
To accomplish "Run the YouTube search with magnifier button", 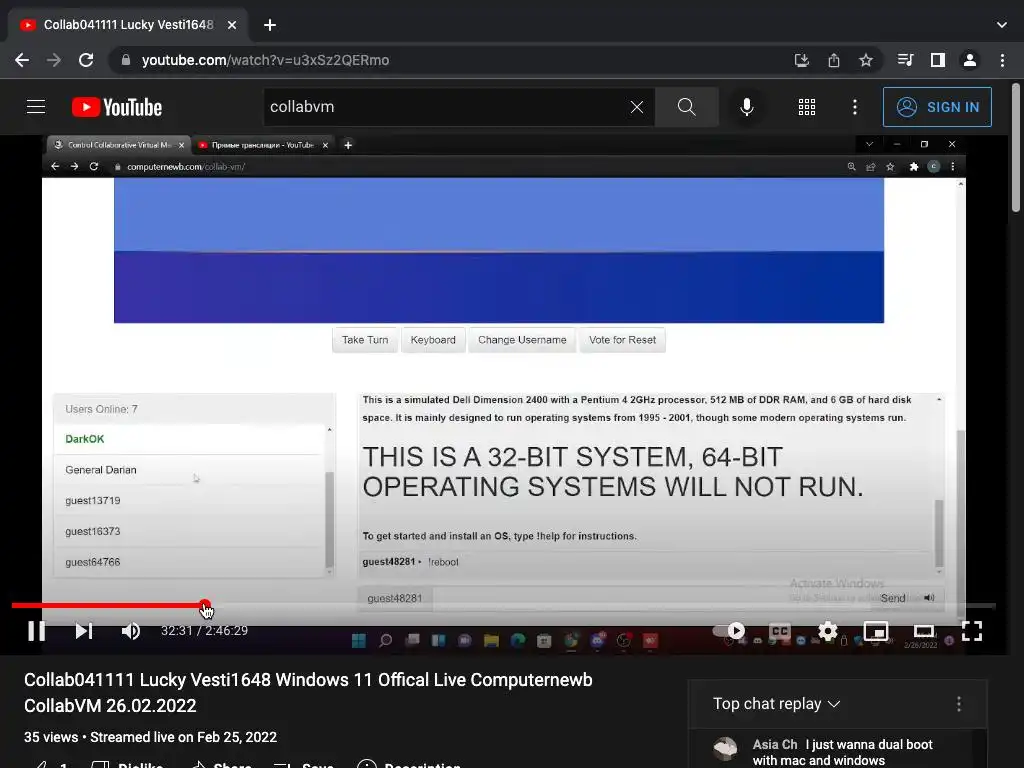I will [x=686, y=106].
